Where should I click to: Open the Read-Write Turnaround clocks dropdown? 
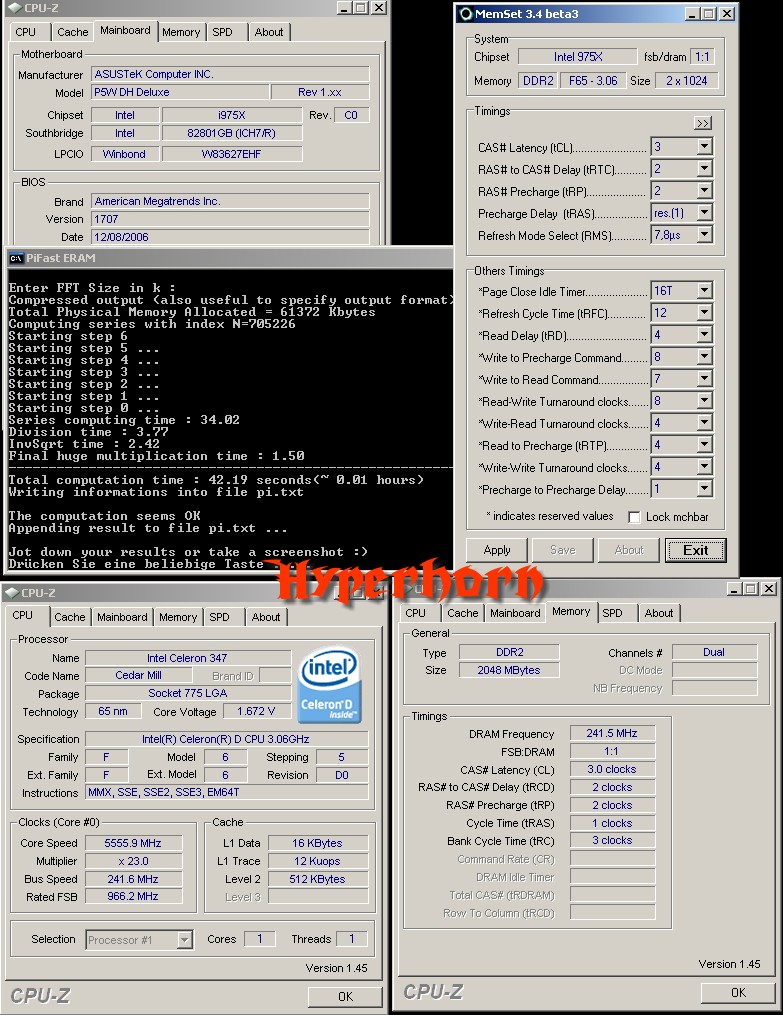(x=705, y=401)
